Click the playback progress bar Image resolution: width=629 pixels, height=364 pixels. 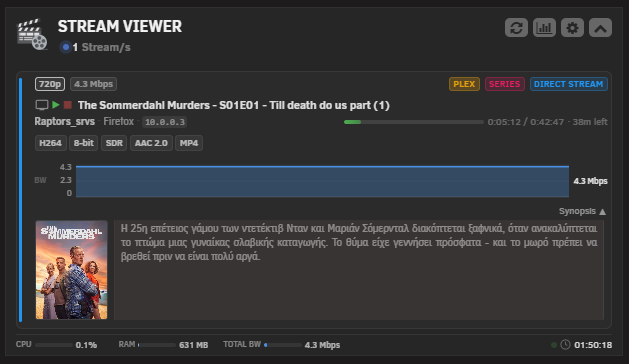coord(414,122)
